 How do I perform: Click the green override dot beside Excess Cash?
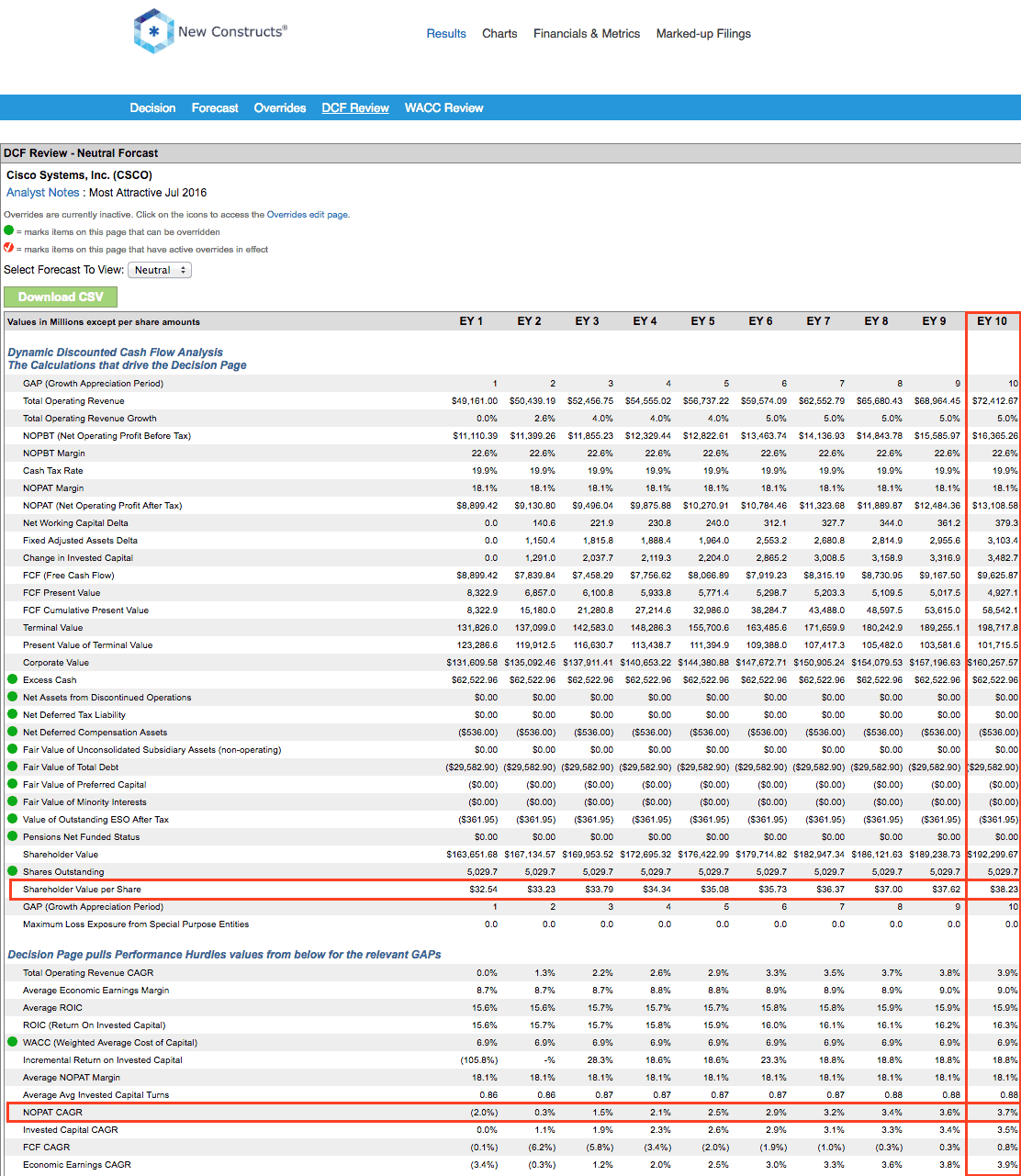click(12, 680)
